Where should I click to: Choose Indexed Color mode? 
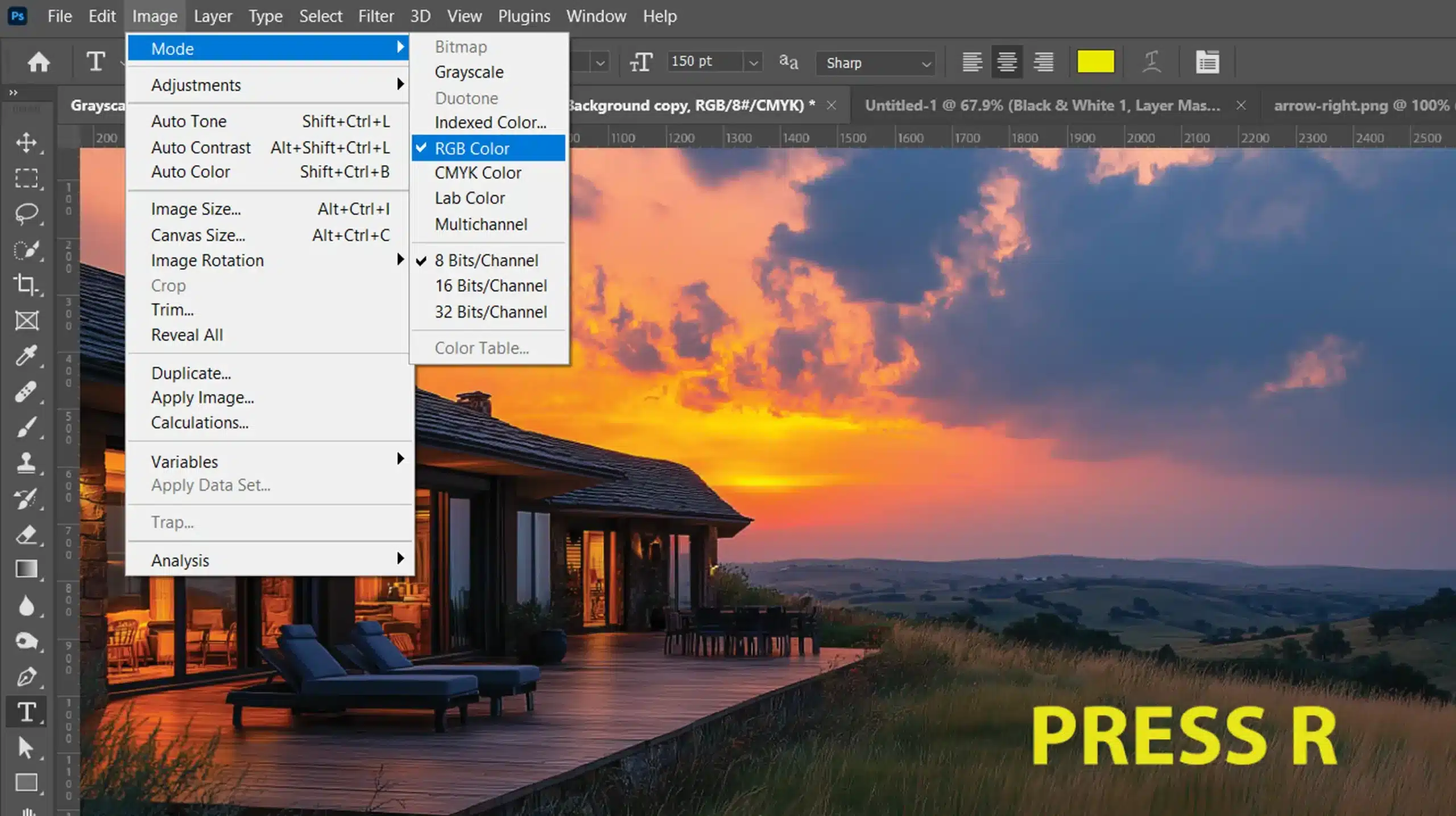coord(489,122)
